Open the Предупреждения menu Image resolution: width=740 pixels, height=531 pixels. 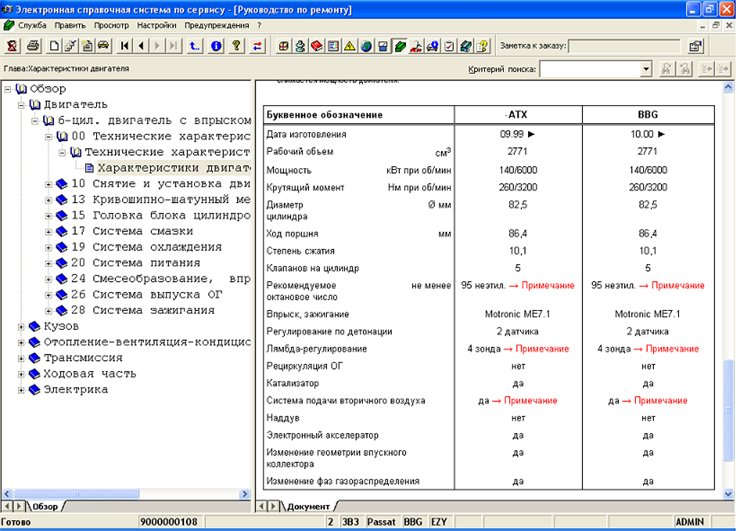217,25
